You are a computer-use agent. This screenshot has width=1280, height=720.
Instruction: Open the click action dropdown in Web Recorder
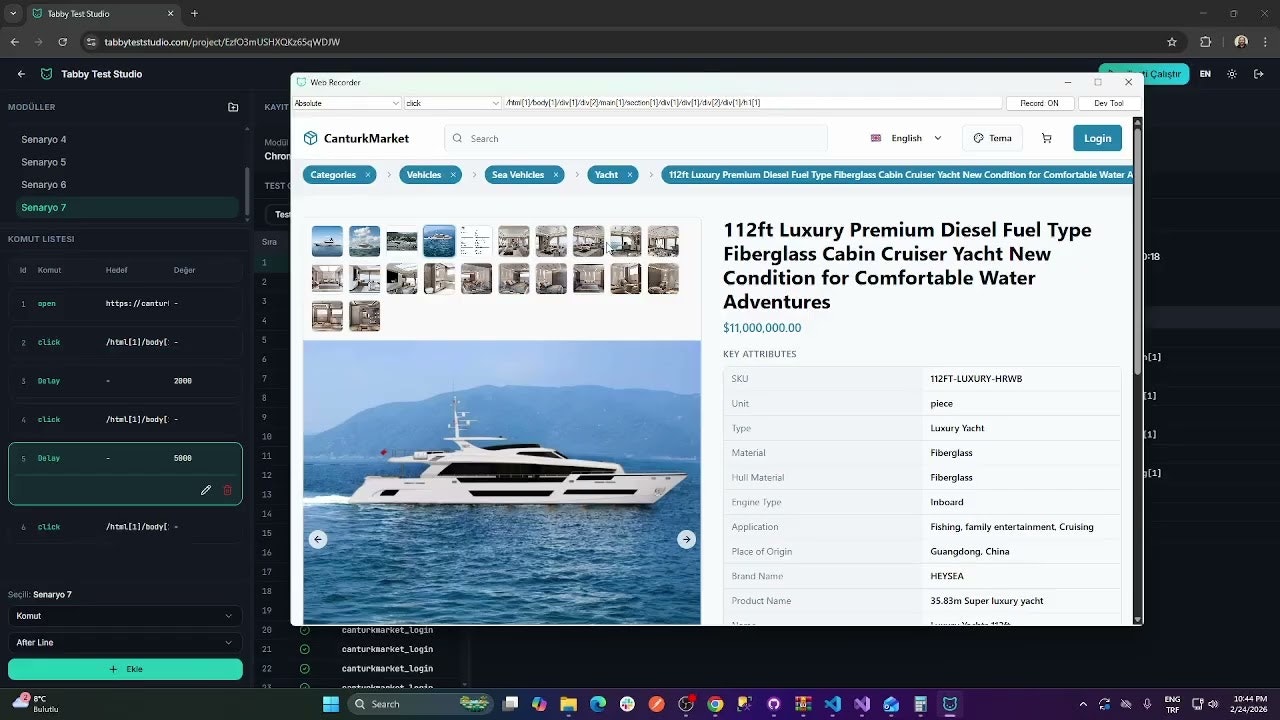pos(453,103)
